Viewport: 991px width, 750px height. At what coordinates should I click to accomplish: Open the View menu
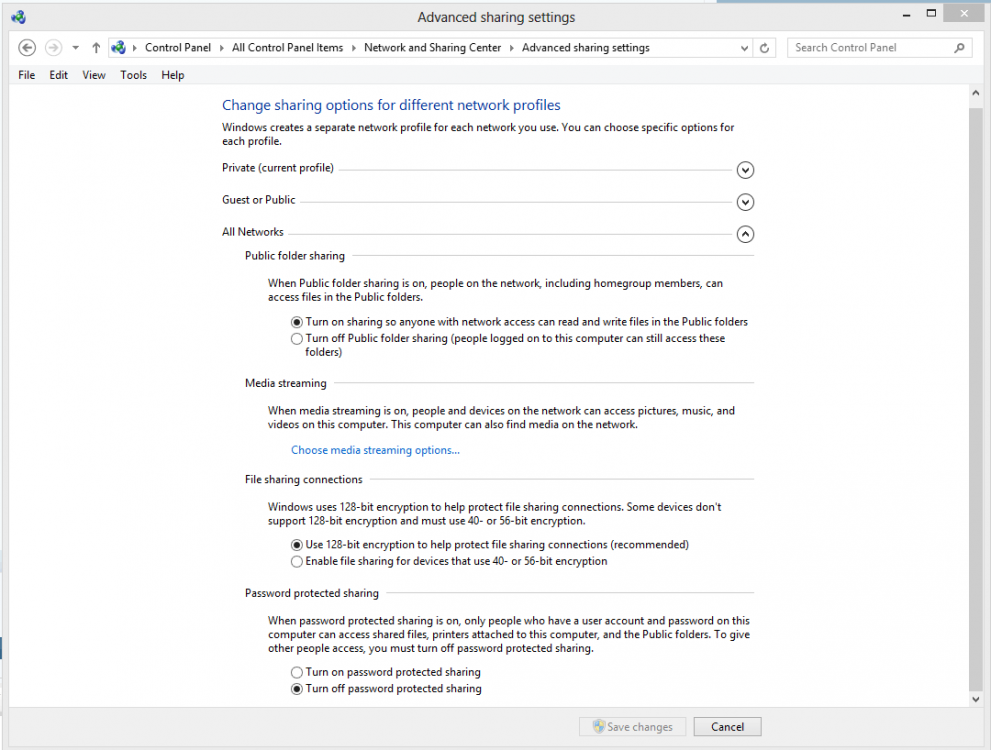coord(94,75)
